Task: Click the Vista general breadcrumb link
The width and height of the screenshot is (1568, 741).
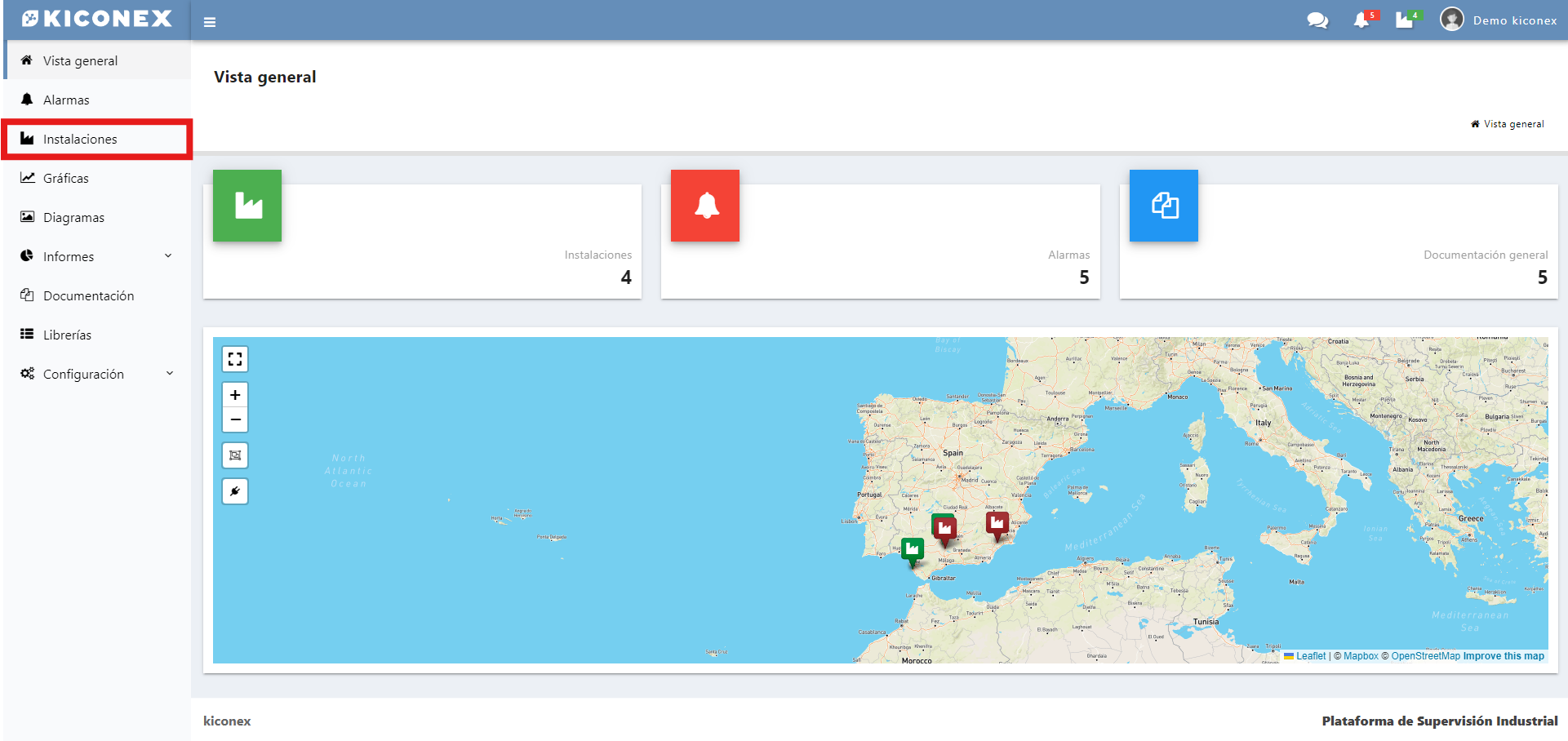Action: [1513, 124]
